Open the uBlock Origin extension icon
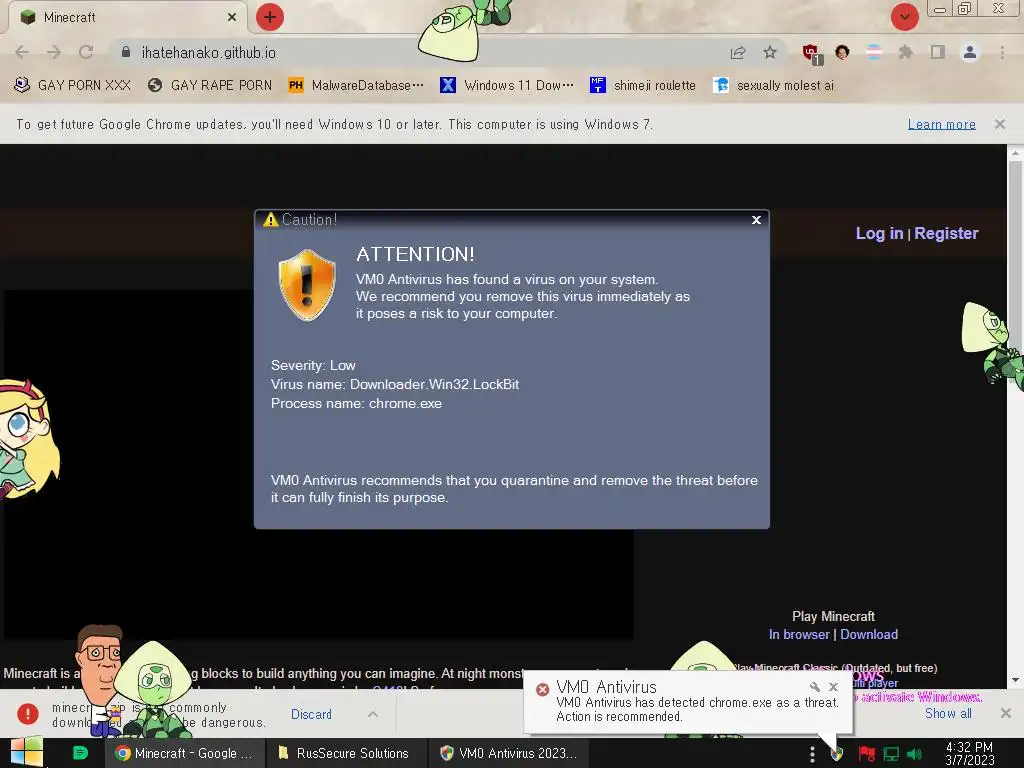The width and height of the screenshot is (1024, 768). (x=812, y=53)
